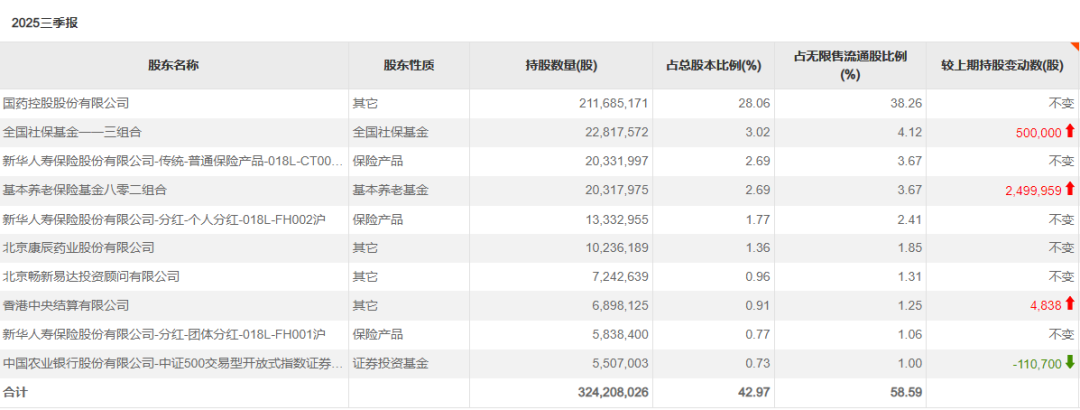Click float ratio 1.06
This screenshot has width=1080, height=410.
click(x=912, y=334)
